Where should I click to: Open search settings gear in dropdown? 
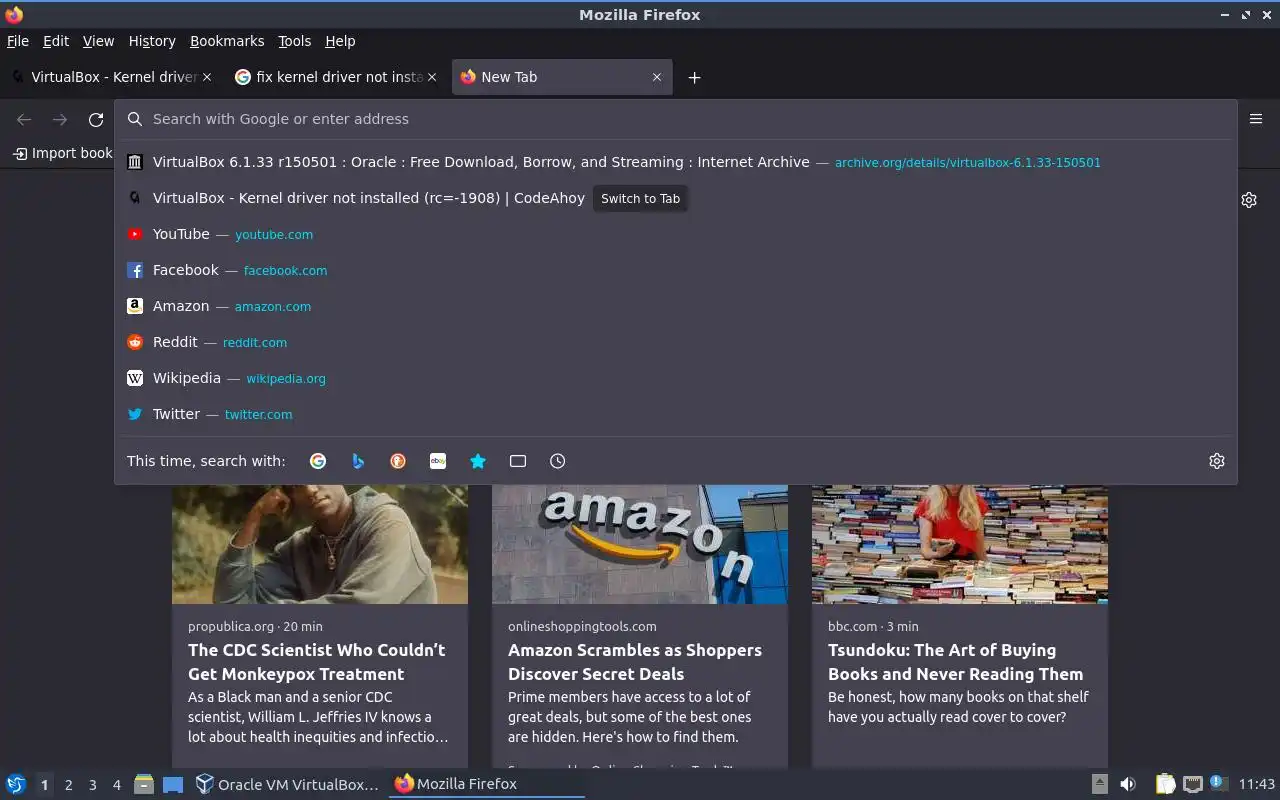coord(1217,461)
